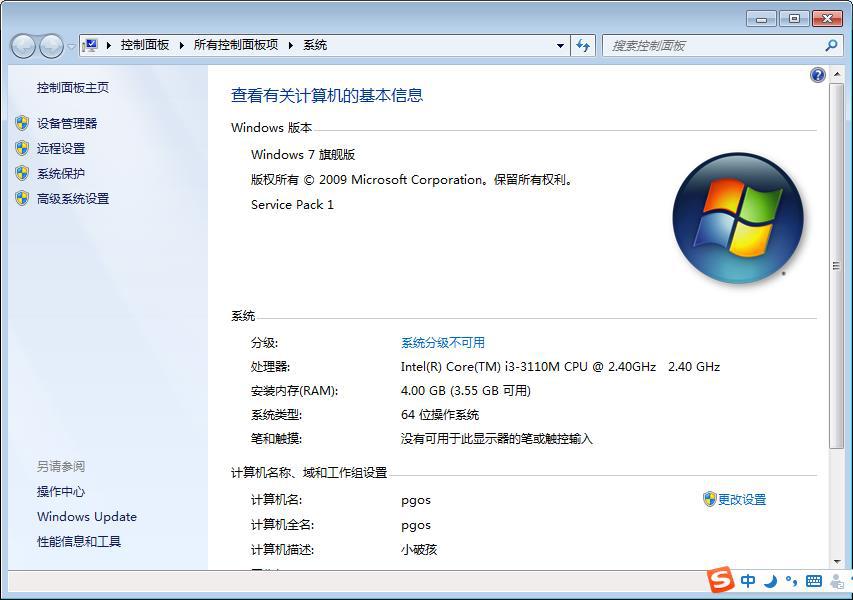The image size is (853, 600).
Task: Select the Windows 7 旗舰版 text
Action: click(303, 154)
